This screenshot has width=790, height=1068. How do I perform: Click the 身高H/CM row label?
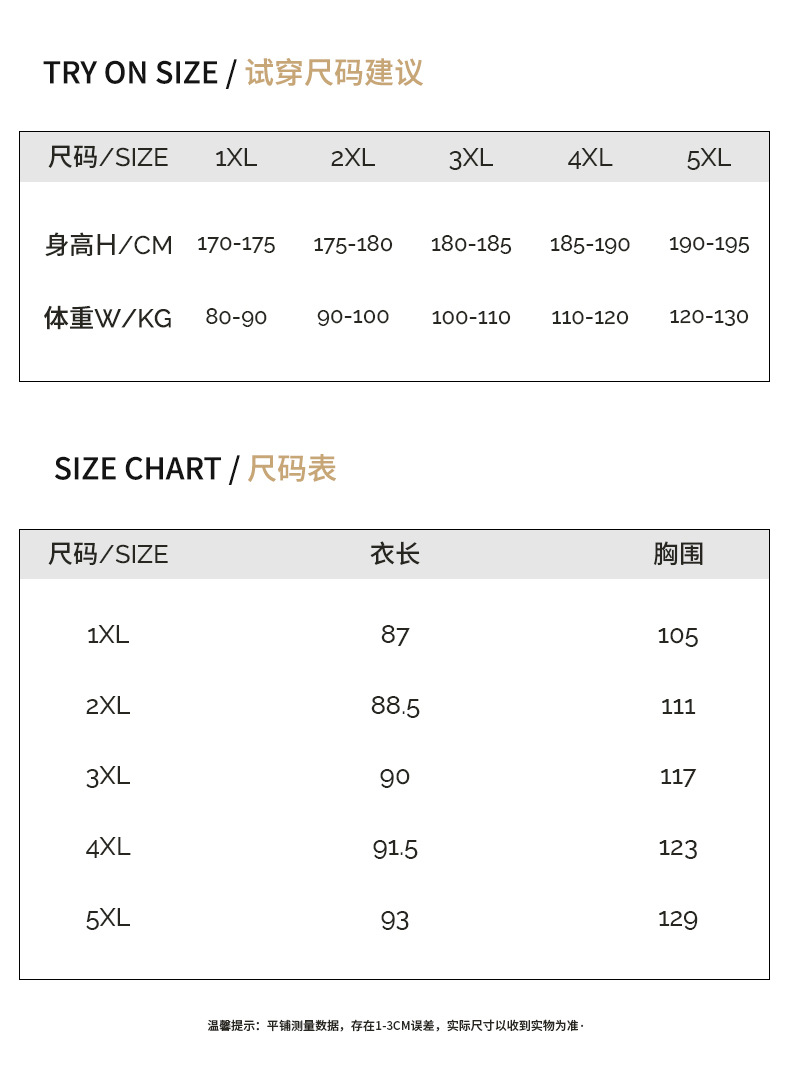tap(108, 245)
